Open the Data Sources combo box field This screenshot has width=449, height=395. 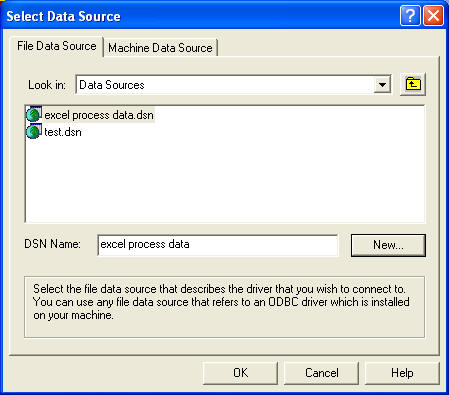[233, 85]
